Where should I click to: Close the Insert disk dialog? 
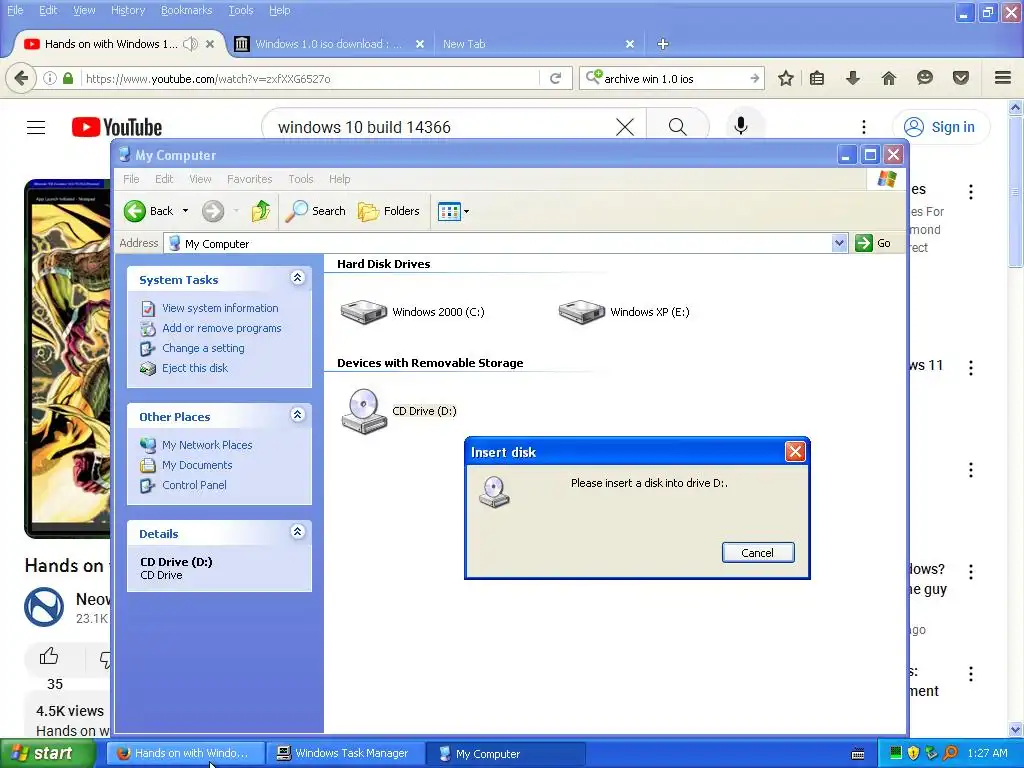795,451
